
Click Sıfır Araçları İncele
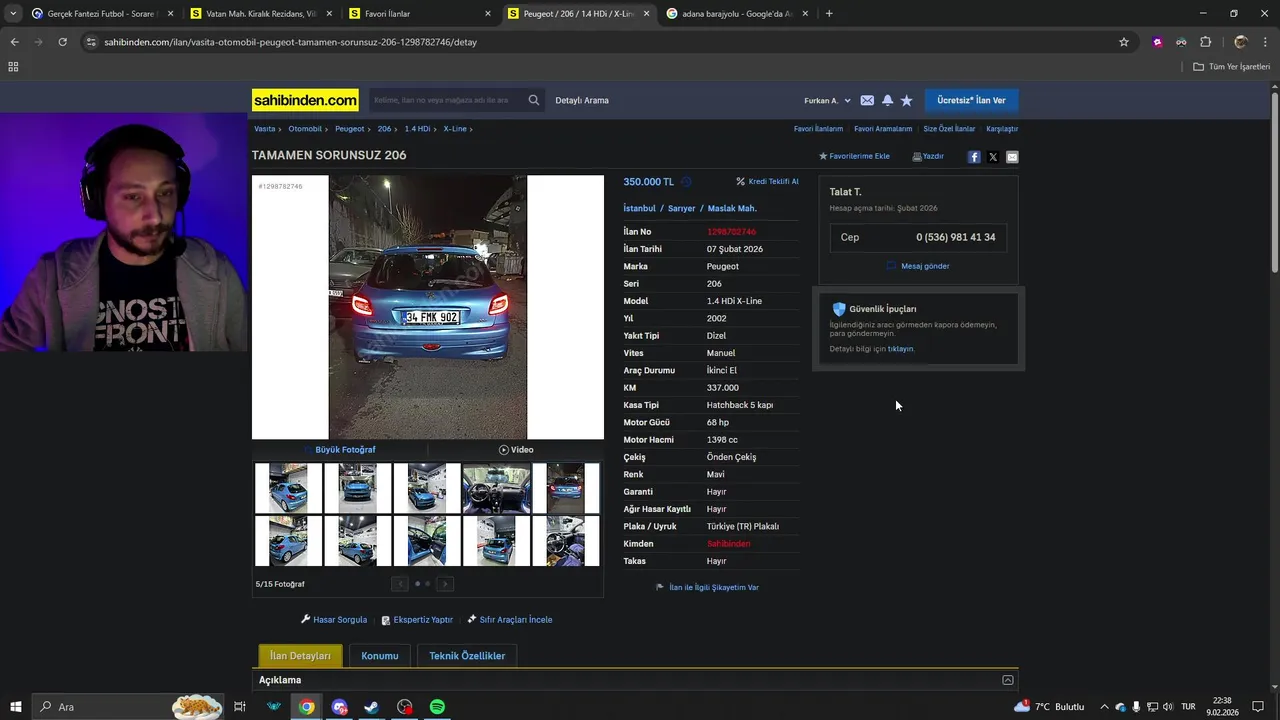tap(510, 620)
